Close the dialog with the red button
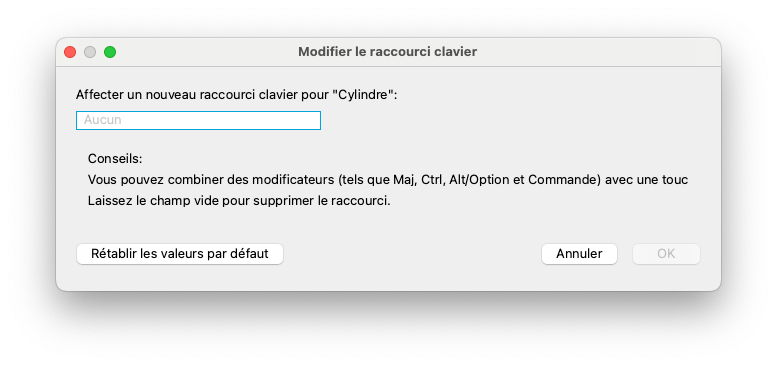This screenshot has width=777, height=365. [70, 52]
